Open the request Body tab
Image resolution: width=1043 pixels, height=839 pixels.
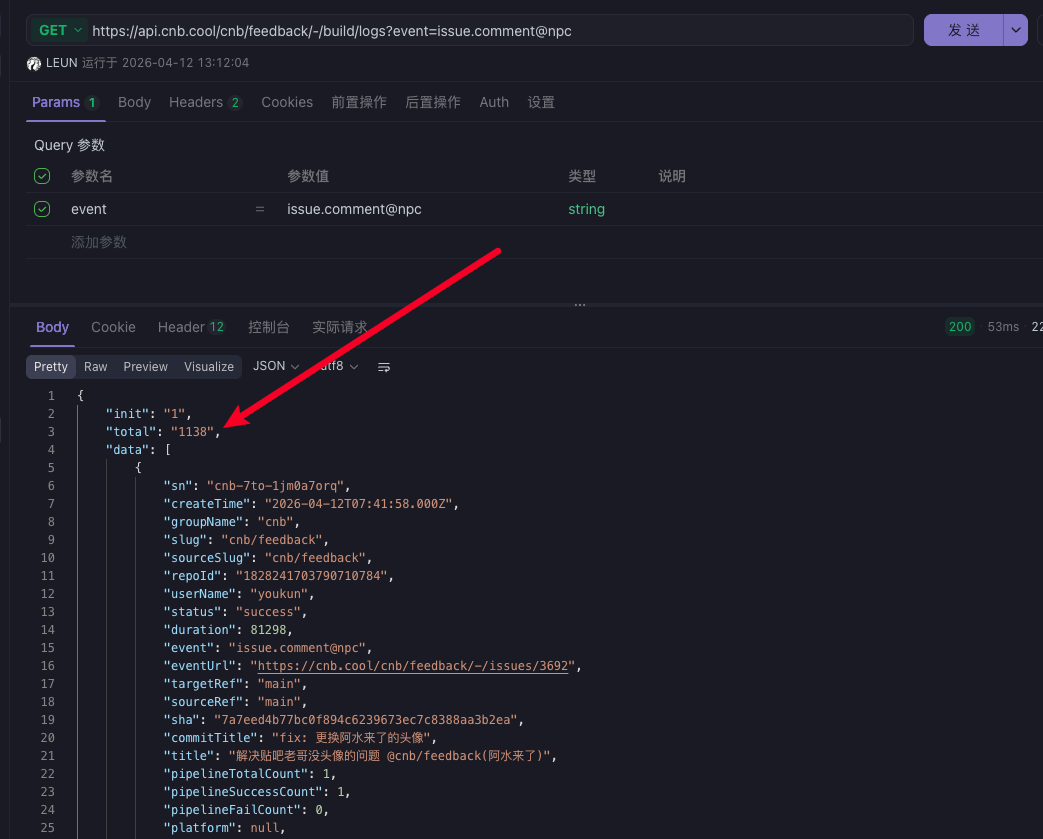pyautogui.click(x=134, y=102)
